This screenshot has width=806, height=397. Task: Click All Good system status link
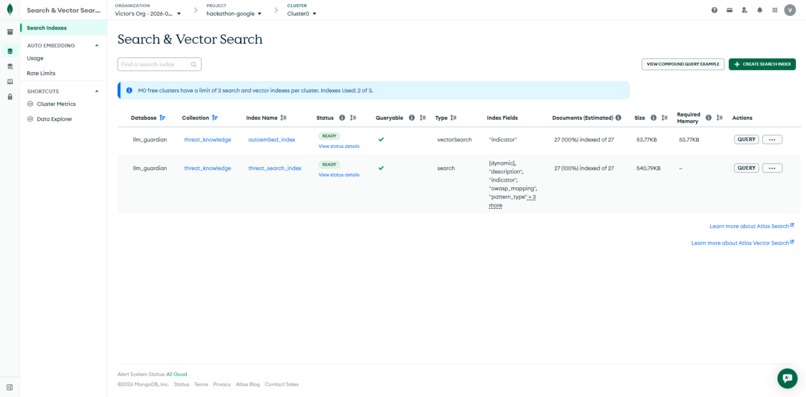point(177,374)
